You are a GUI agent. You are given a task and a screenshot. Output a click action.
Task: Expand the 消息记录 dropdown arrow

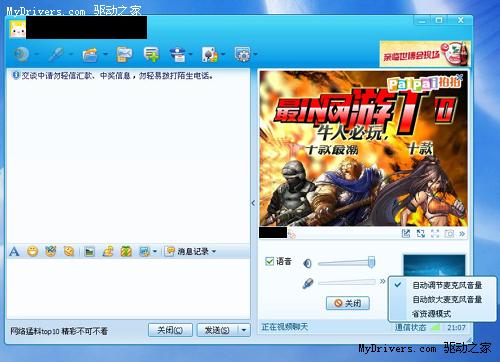point(214,252)
